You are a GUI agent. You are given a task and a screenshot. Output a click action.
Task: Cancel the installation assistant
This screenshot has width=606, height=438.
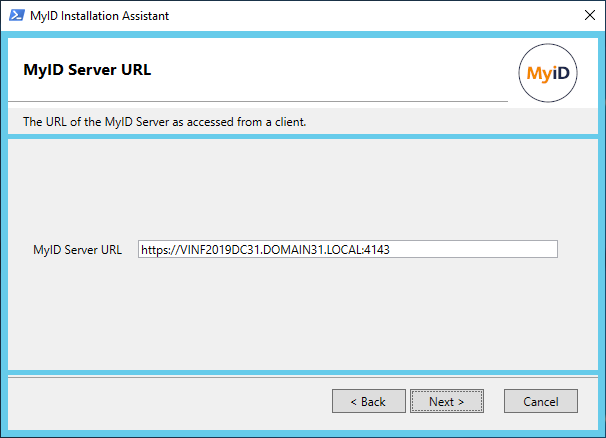540,401
